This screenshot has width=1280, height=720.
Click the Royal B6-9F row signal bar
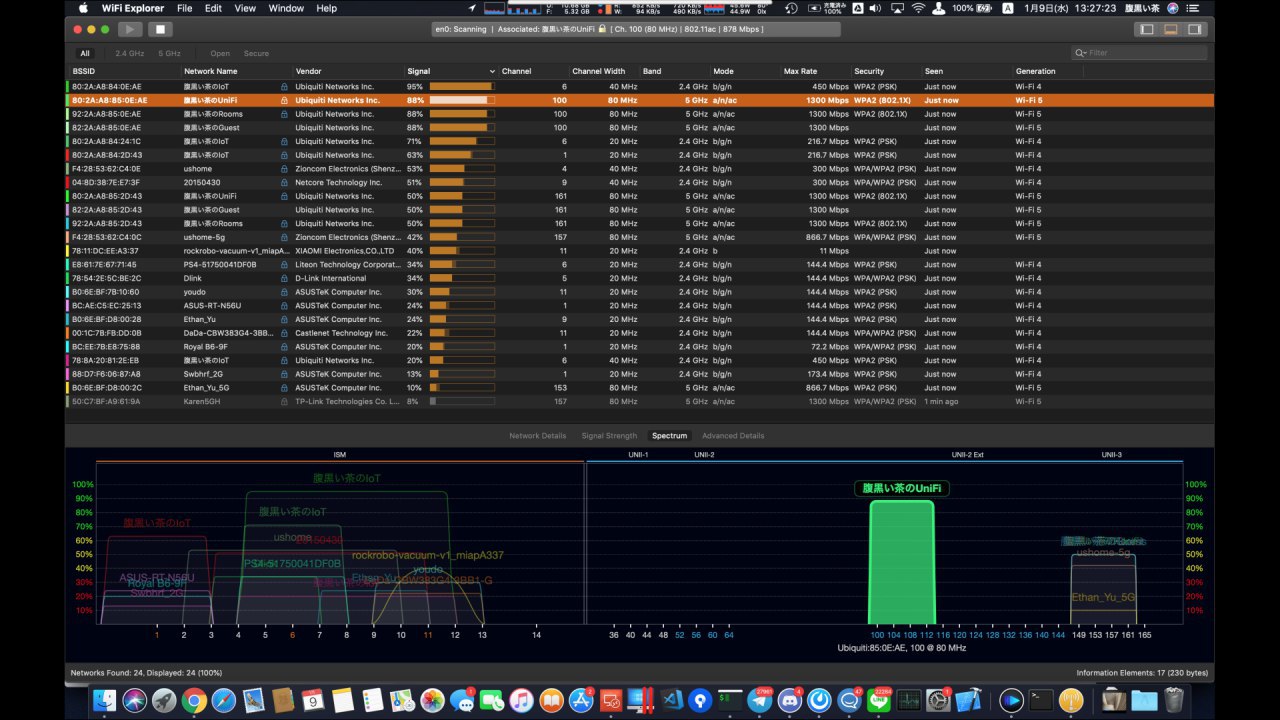(461, 347)
